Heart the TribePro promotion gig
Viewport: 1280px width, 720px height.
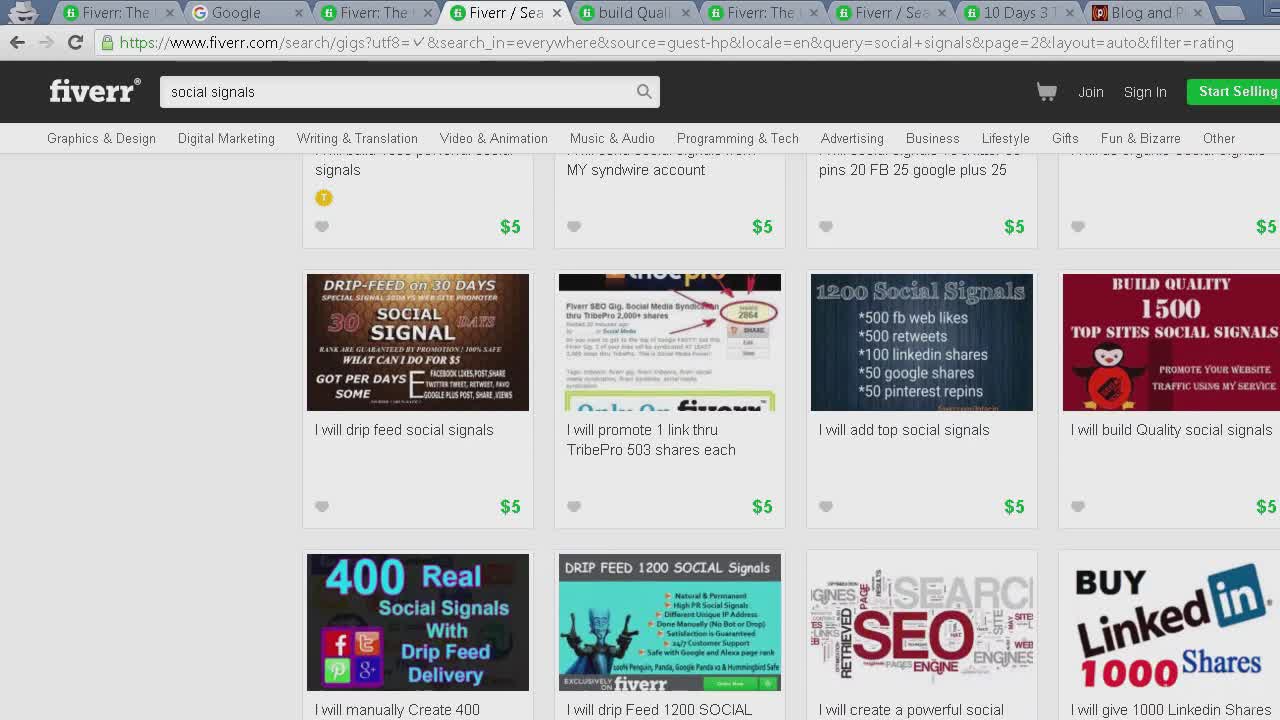574,506
